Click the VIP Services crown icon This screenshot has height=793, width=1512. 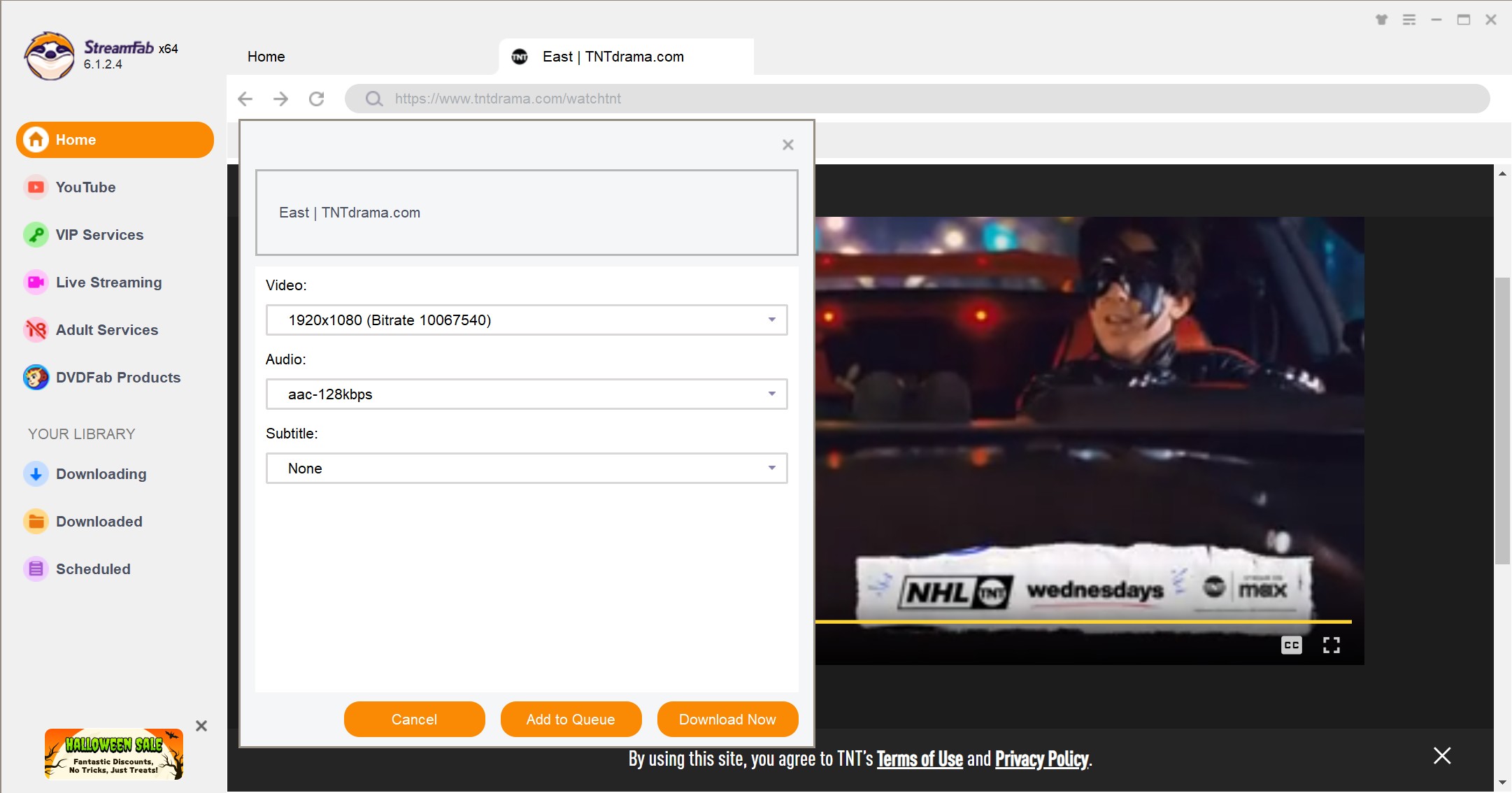pyautogui.click(x=35, y=235)
